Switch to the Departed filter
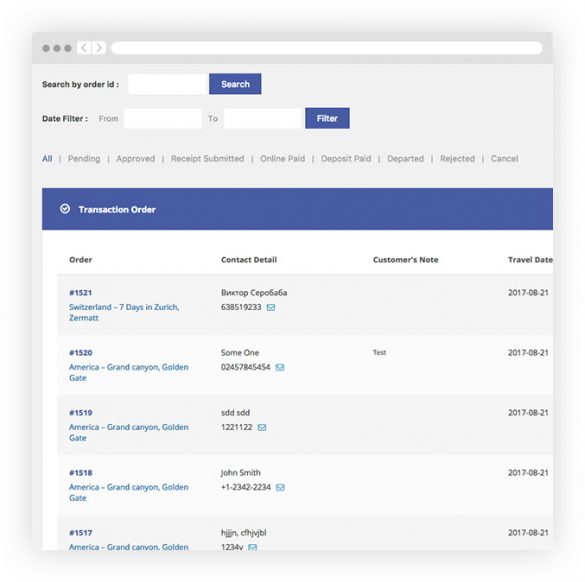 click(406, 159)
